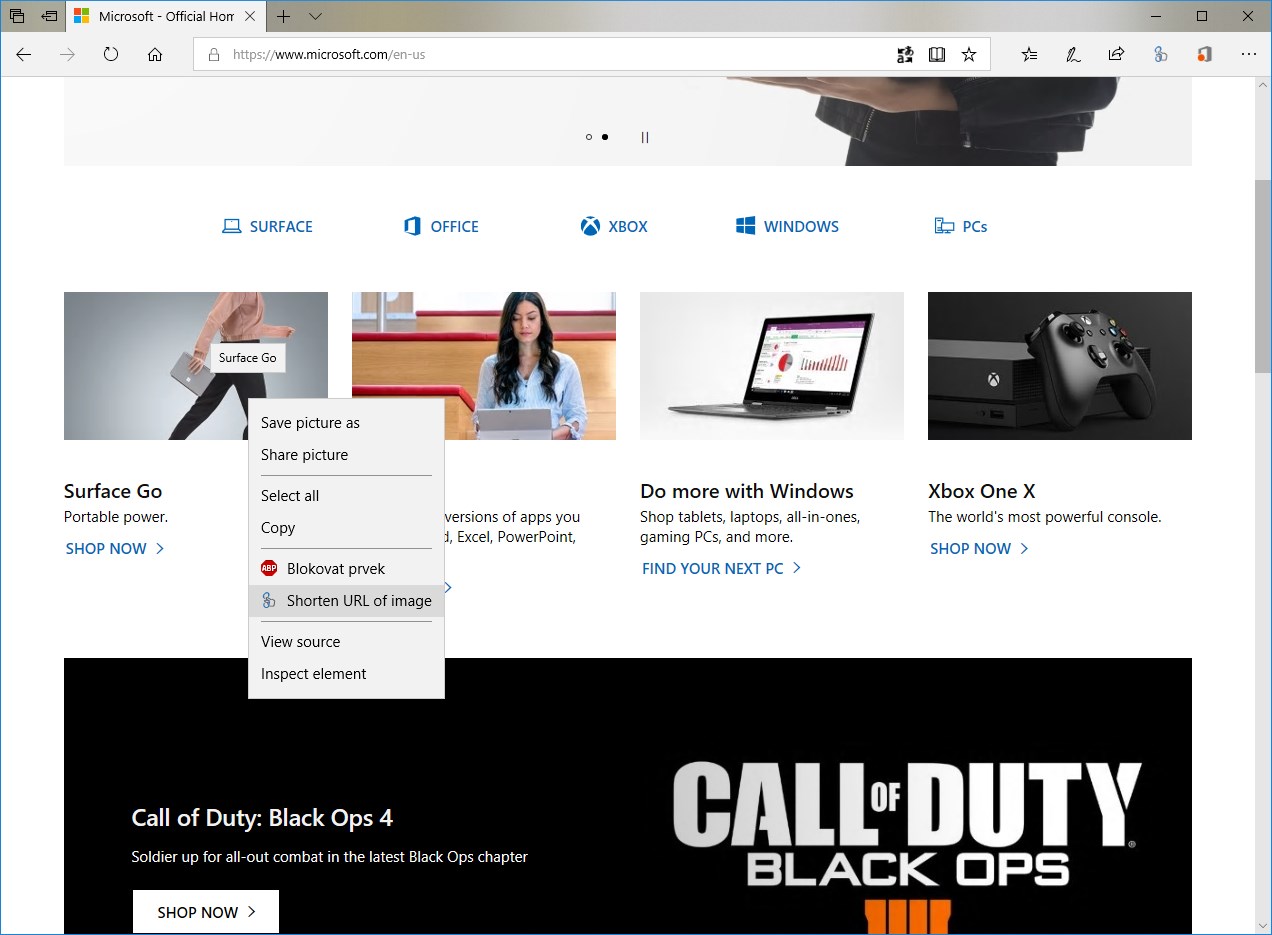Screen dimensions: 1272x935
Task: Go to the home page
Action: [x=155, y=55]
